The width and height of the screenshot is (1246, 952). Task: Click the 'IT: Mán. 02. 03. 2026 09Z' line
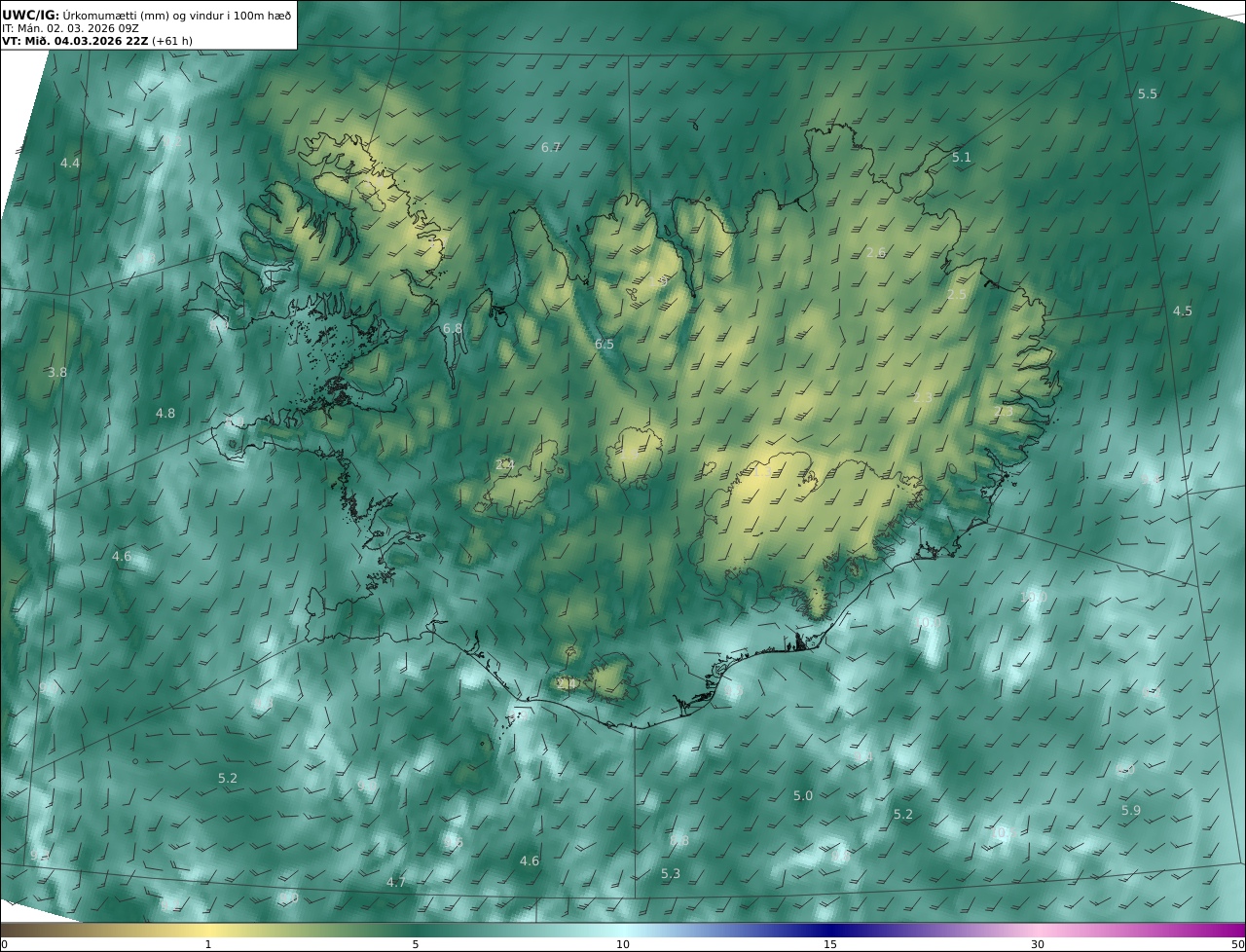70,28
